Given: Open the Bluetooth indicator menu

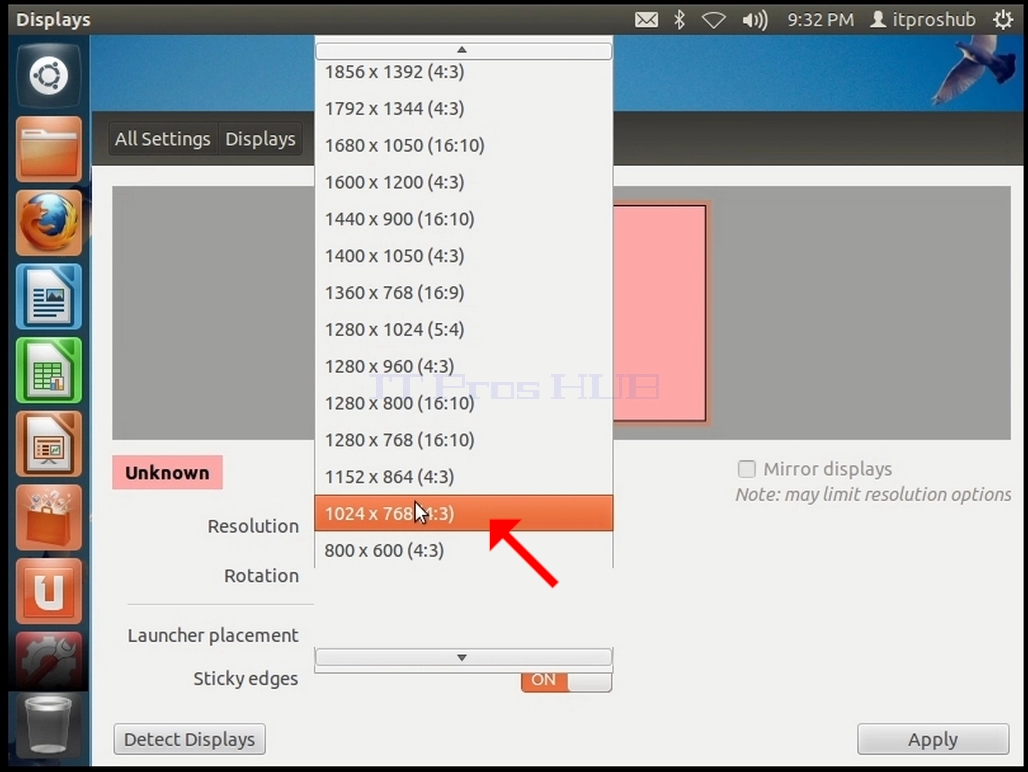Looking at the screenshot, I should click(679, 20).
